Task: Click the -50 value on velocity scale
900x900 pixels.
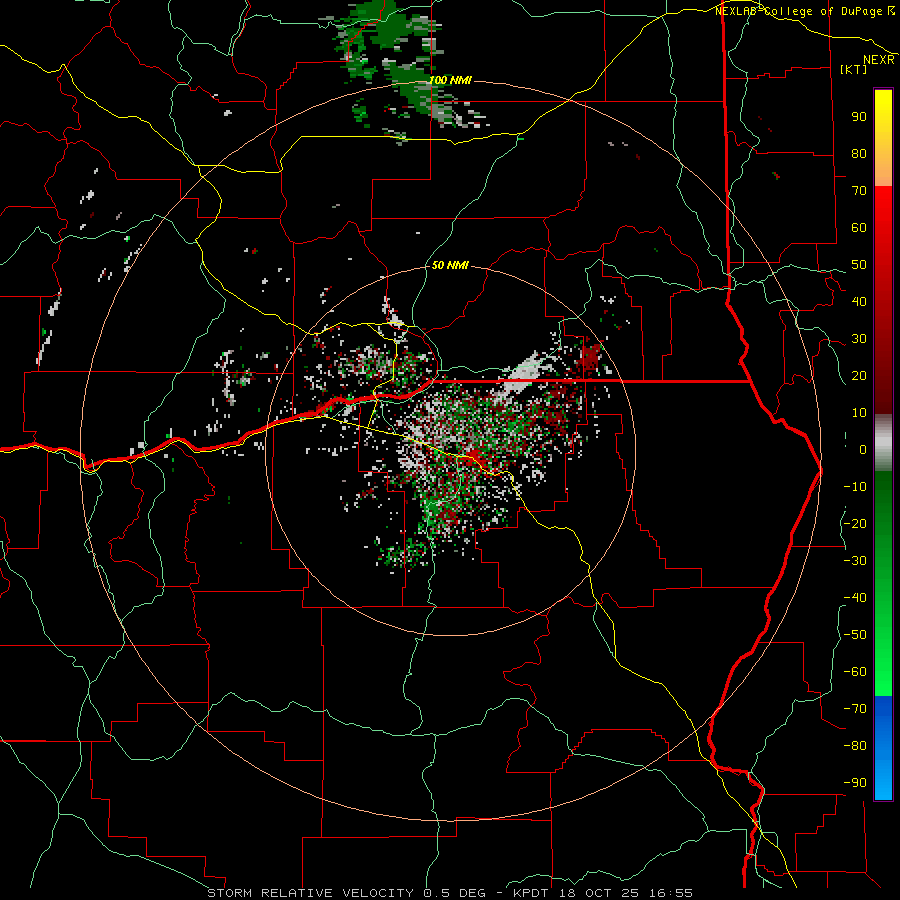Action: pyautogui.click(x=855, y=635)
